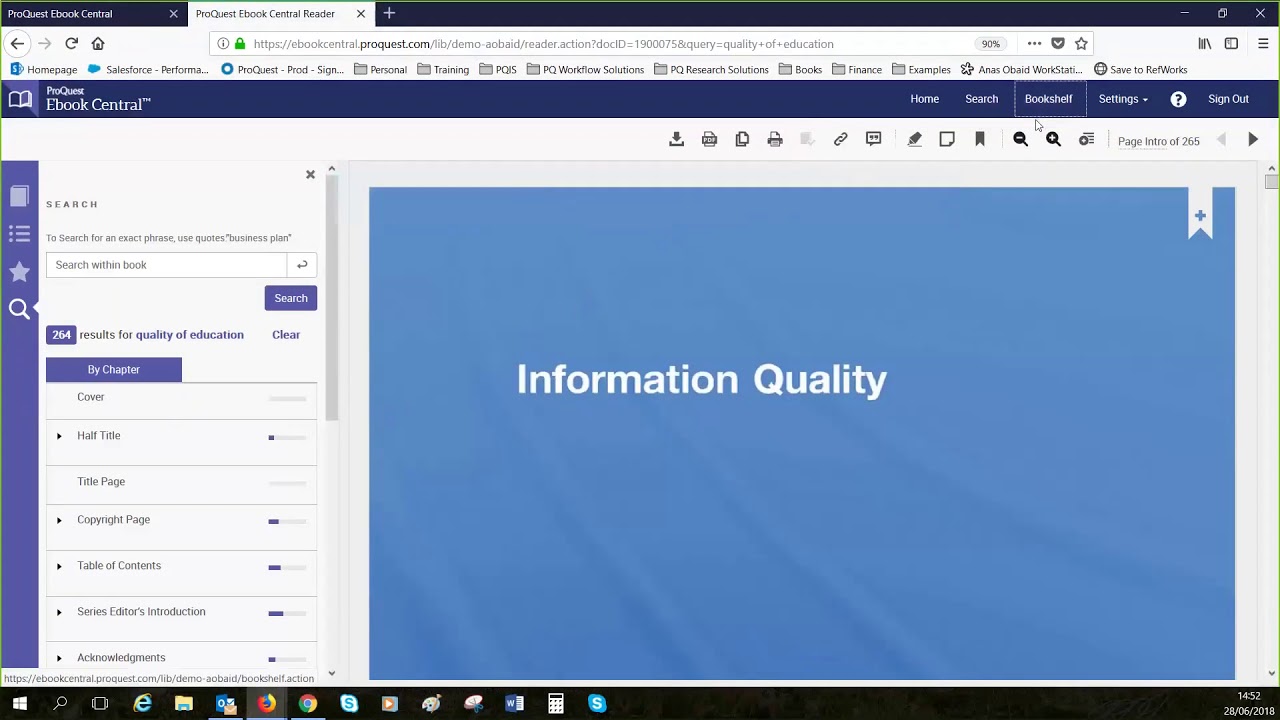Viewport: 1280px width, 720px height.
Task: Open Firefox hamburger menu
Action: click(x=1263, y=44)
